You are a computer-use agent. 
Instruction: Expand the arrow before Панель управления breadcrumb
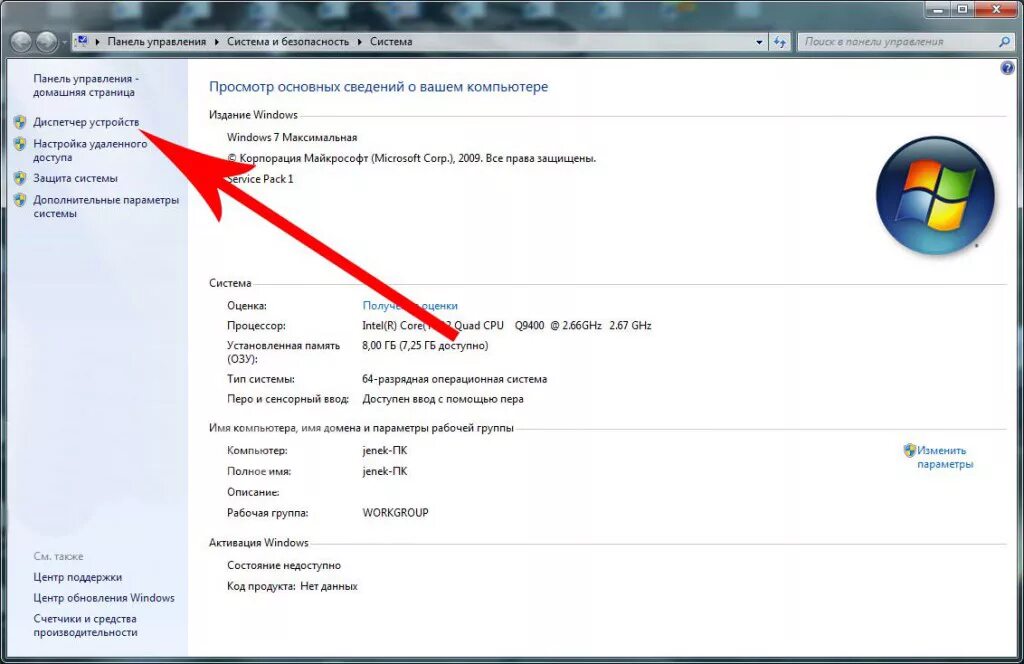pyautogui.click(x=97, y=42)
